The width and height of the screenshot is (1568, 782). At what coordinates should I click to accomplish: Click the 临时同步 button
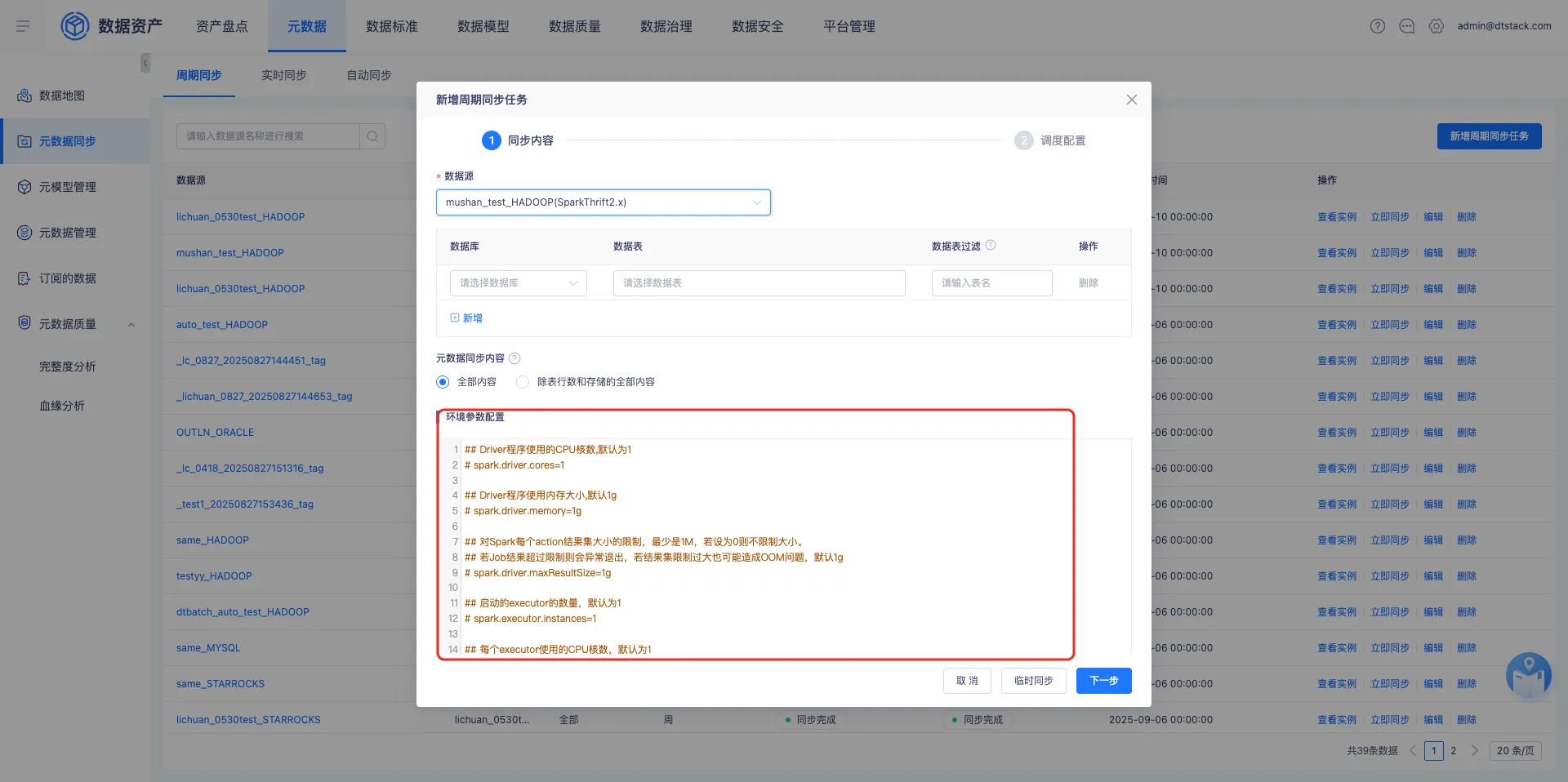click(x=1033, y=681)
